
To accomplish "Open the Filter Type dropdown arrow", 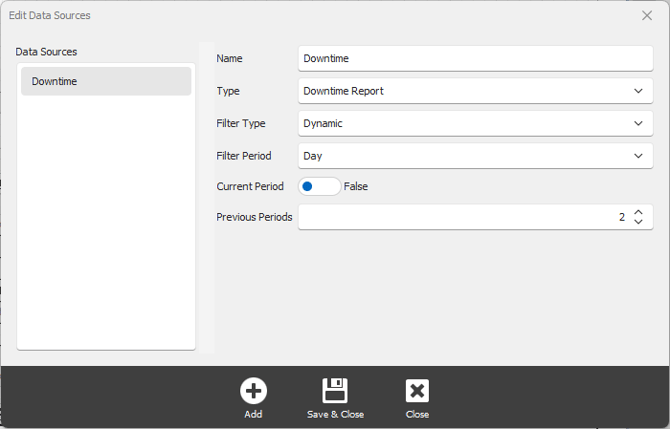I will pyautogui.click(x=638, y=124).
